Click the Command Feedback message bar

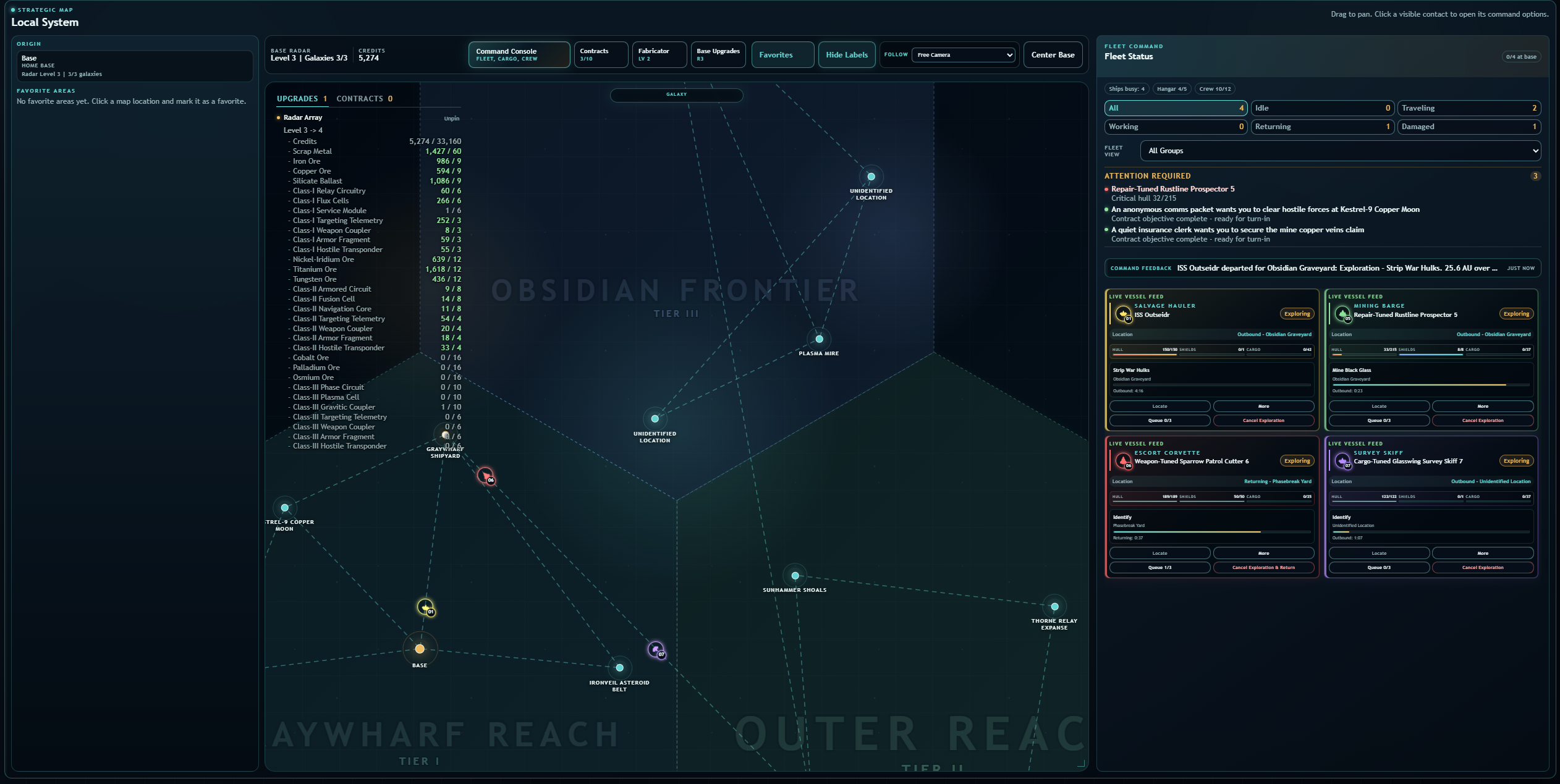1322,268
